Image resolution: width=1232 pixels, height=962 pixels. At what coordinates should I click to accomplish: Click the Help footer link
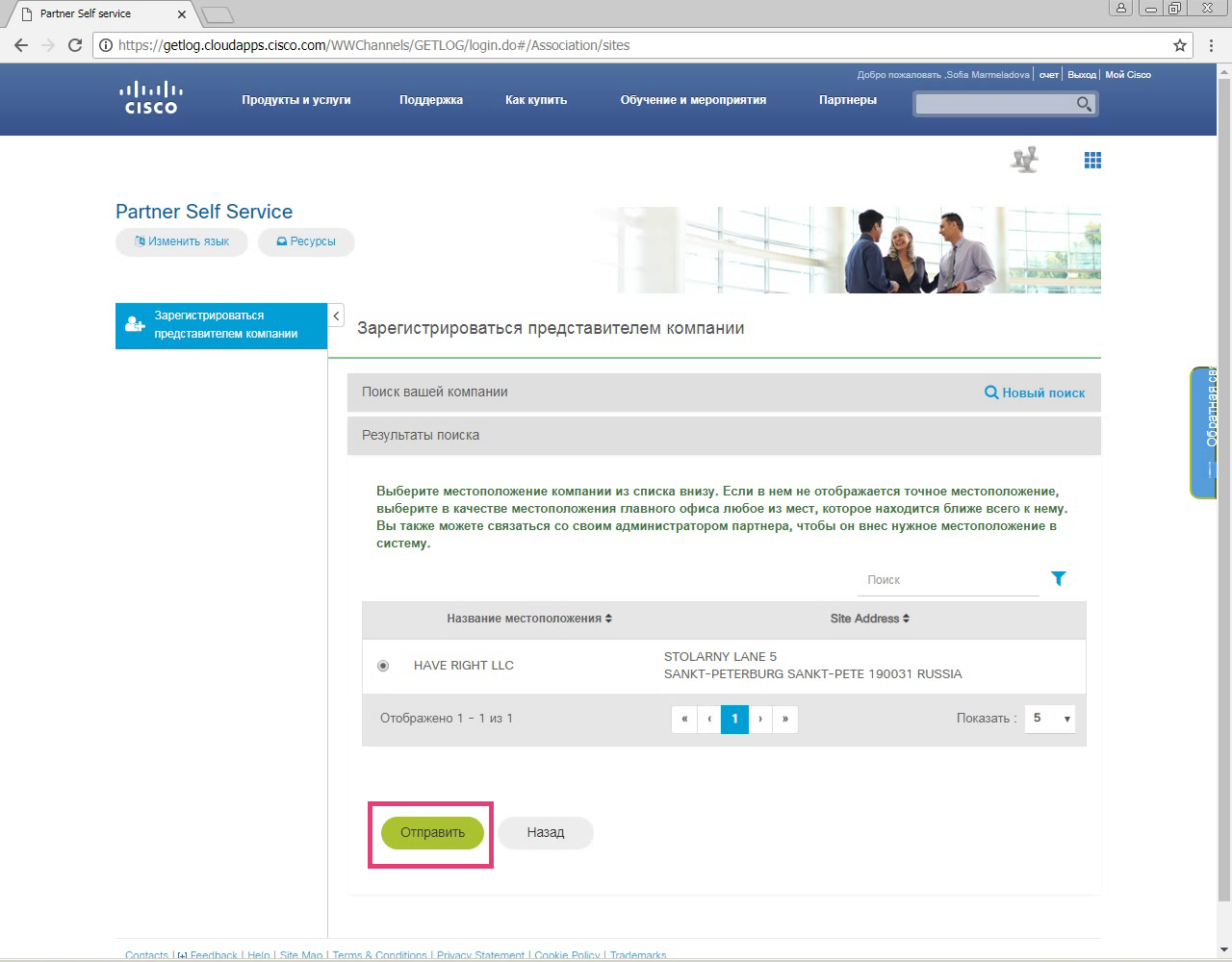tap(259, 955)
